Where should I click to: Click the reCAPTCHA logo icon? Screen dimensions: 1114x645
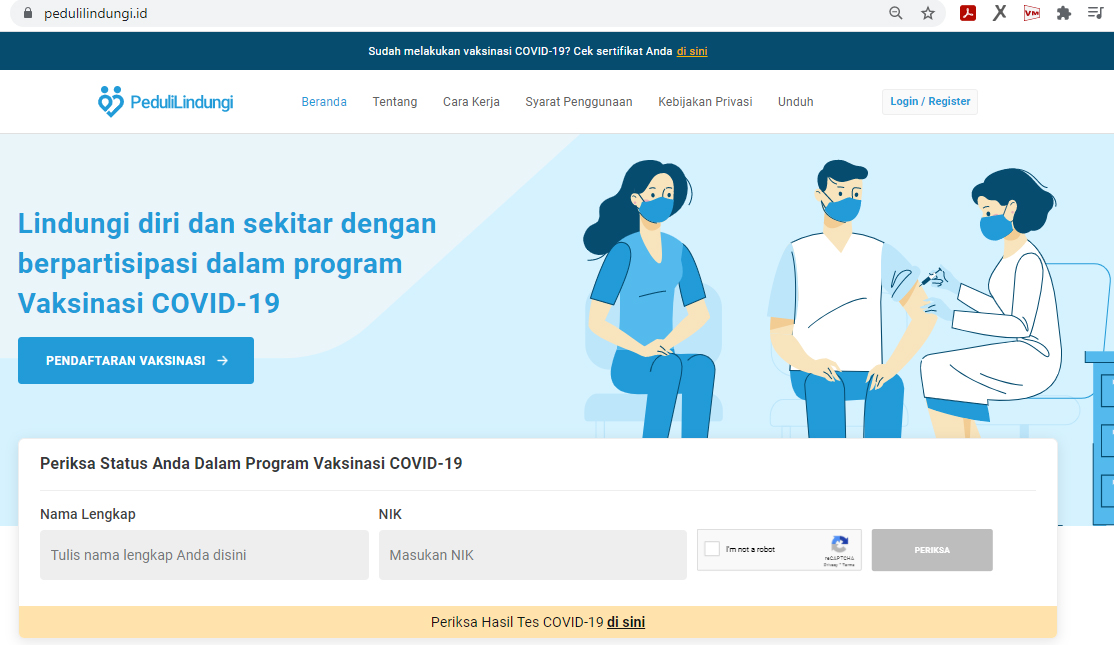tap(840, 544)
